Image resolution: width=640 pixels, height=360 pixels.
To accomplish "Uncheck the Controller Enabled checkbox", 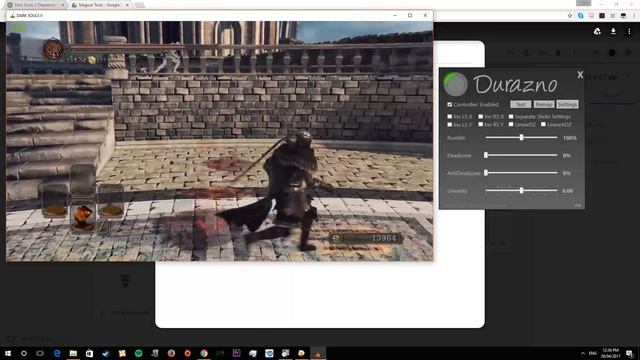I will 449,104.
